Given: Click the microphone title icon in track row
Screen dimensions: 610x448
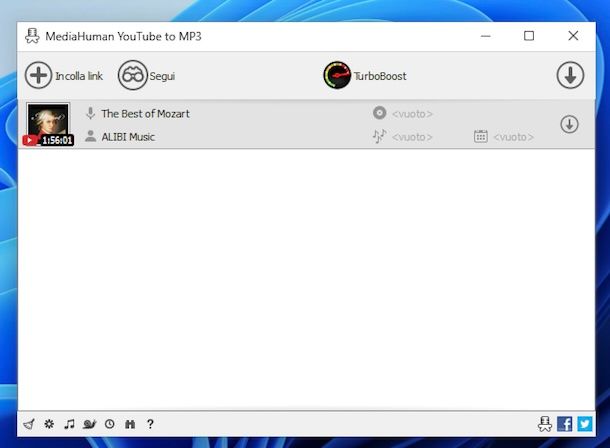Looking at the screenshot, I should [90, 113].
